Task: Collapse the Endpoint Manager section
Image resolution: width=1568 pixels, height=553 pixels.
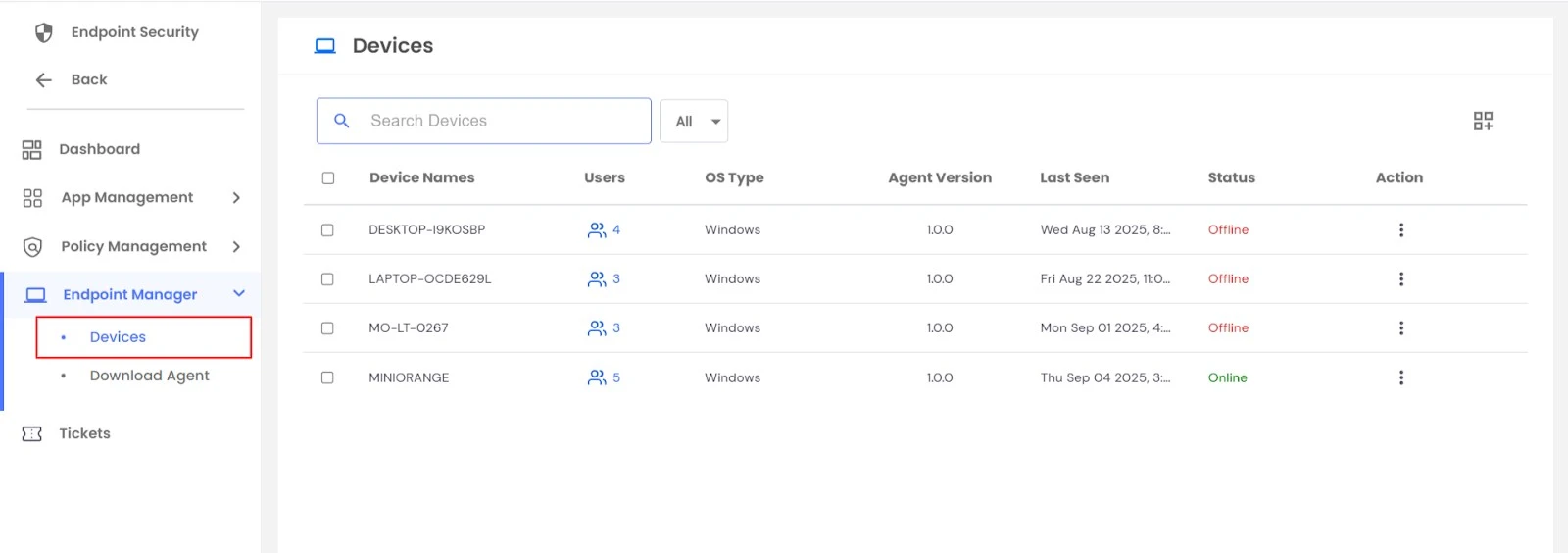Action: [x=238, y=294]
